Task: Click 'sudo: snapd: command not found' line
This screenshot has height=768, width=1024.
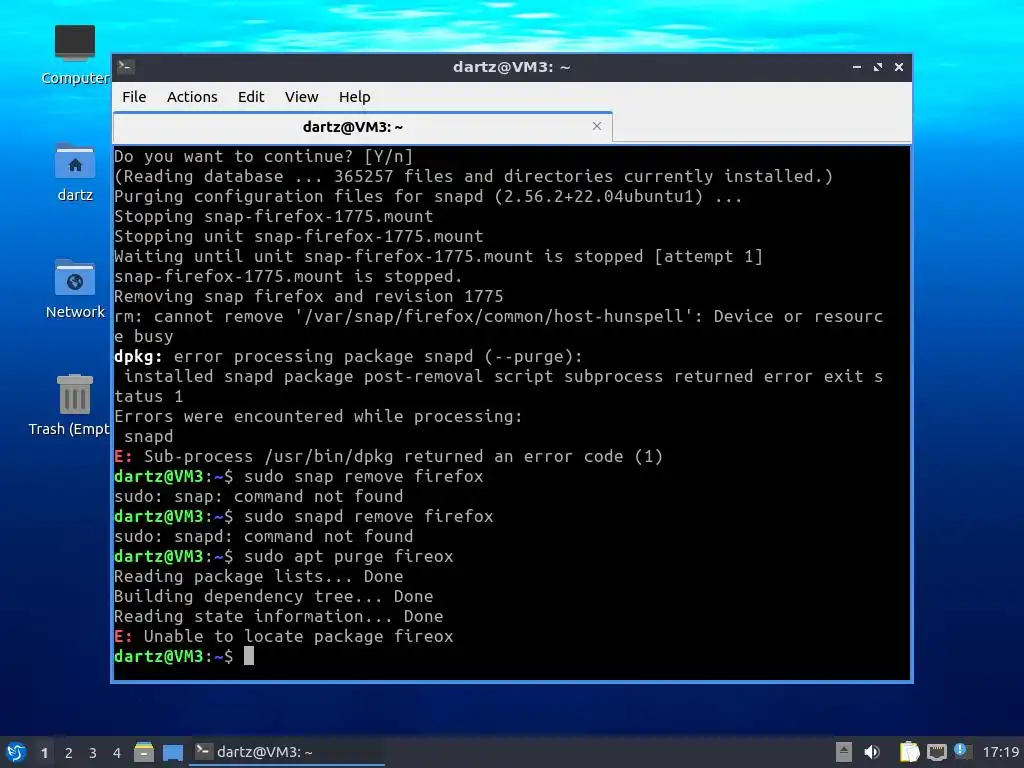Action: coord(264,536)
